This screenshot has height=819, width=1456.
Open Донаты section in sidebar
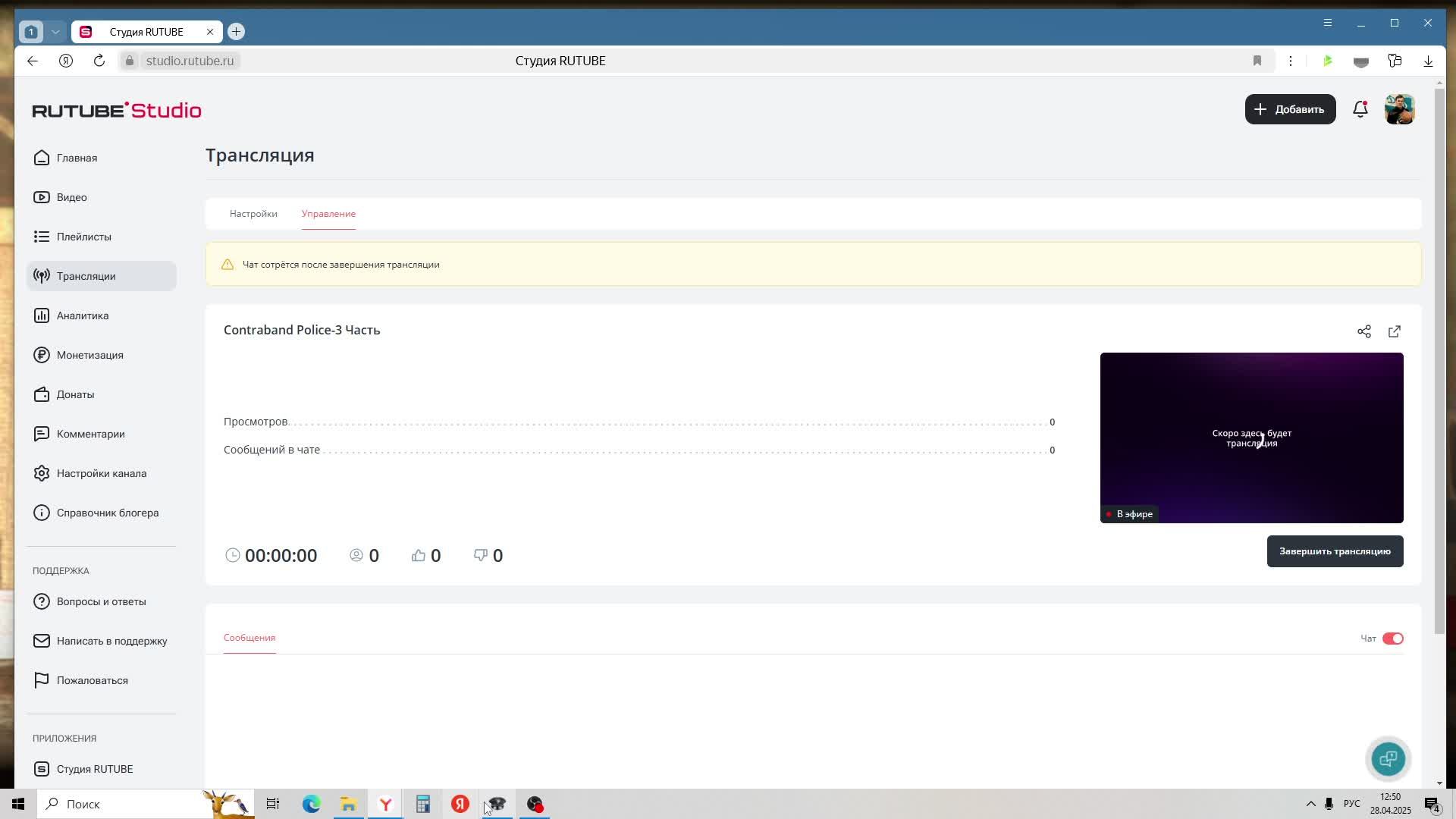coord(75,394)
